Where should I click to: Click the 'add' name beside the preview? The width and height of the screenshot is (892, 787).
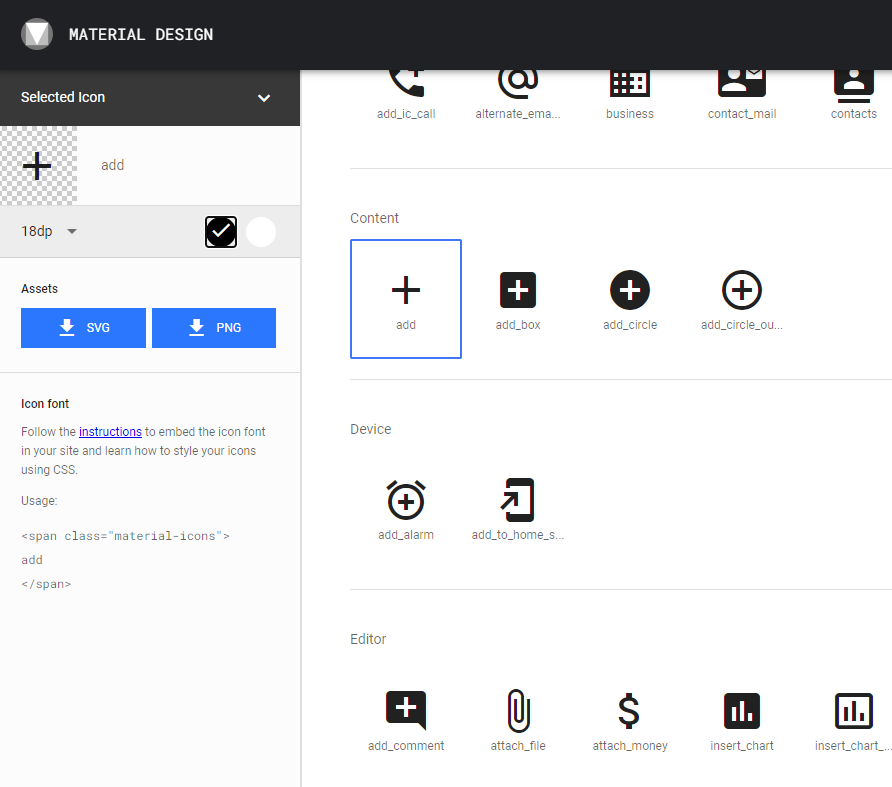113,165
